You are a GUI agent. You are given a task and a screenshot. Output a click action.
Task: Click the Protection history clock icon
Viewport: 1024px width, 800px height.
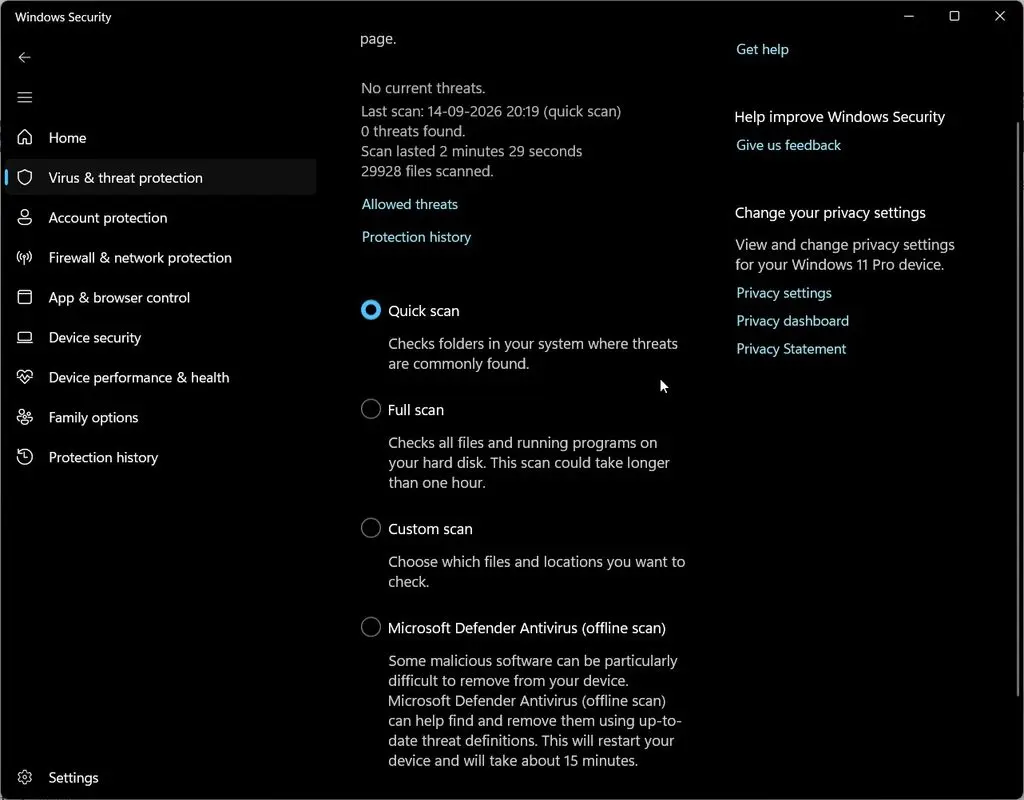click(x=25, y=456)
